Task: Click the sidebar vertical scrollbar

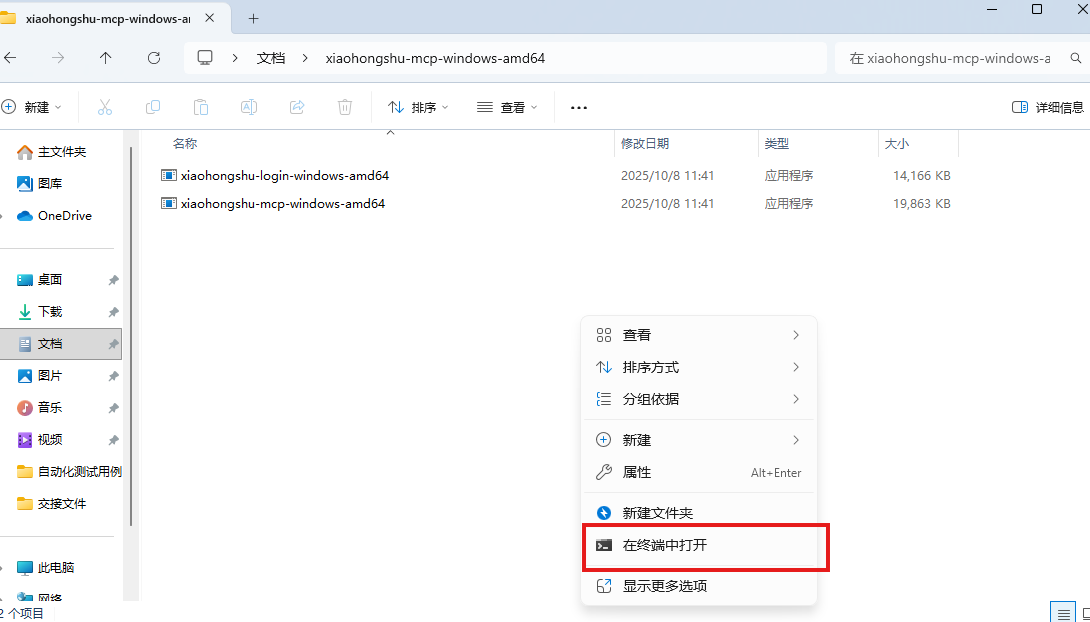Action: [131, 336]
